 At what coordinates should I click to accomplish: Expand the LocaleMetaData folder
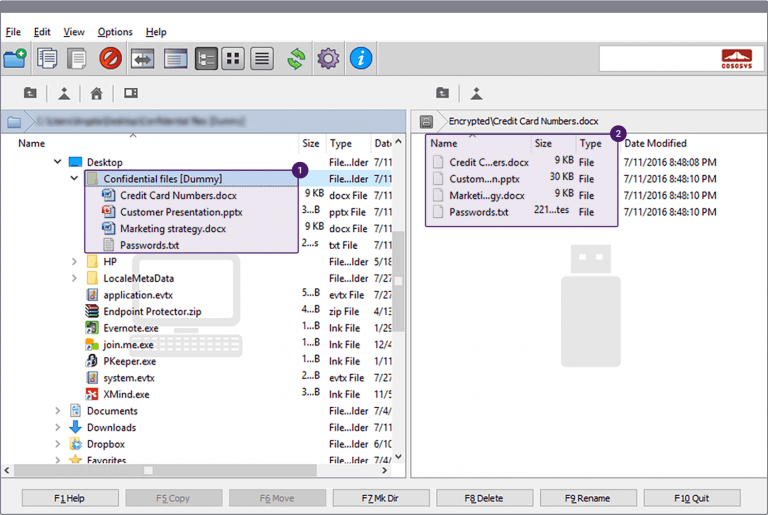(x=74, y=278)
